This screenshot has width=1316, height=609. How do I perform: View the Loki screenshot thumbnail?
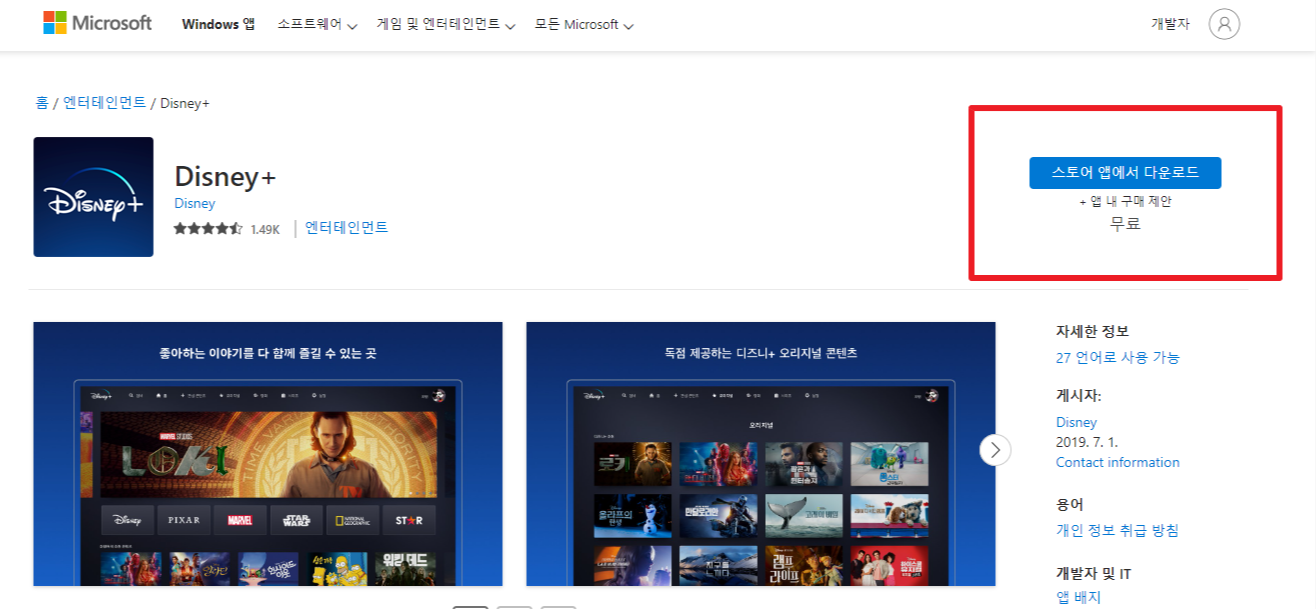[x=267, y=460]
